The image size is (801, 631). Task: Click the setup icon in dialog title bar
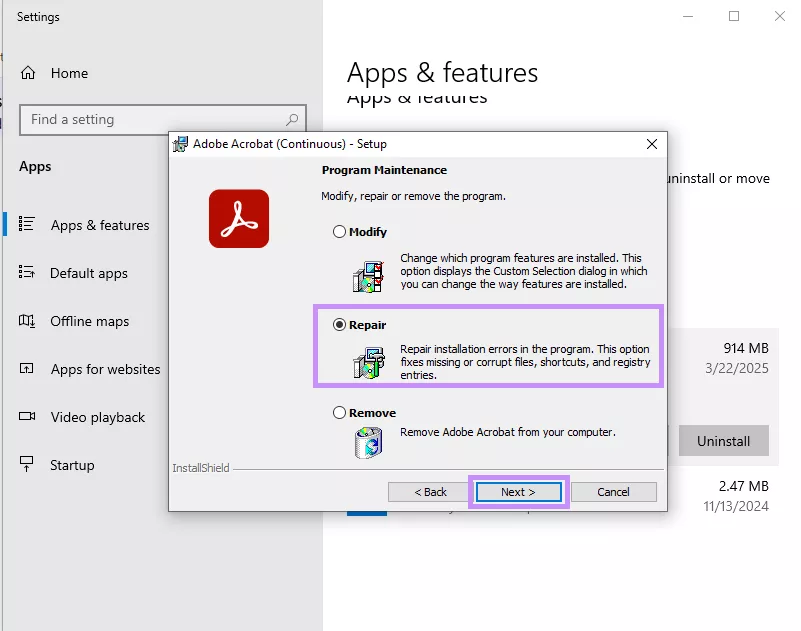[x=181, y=144]
